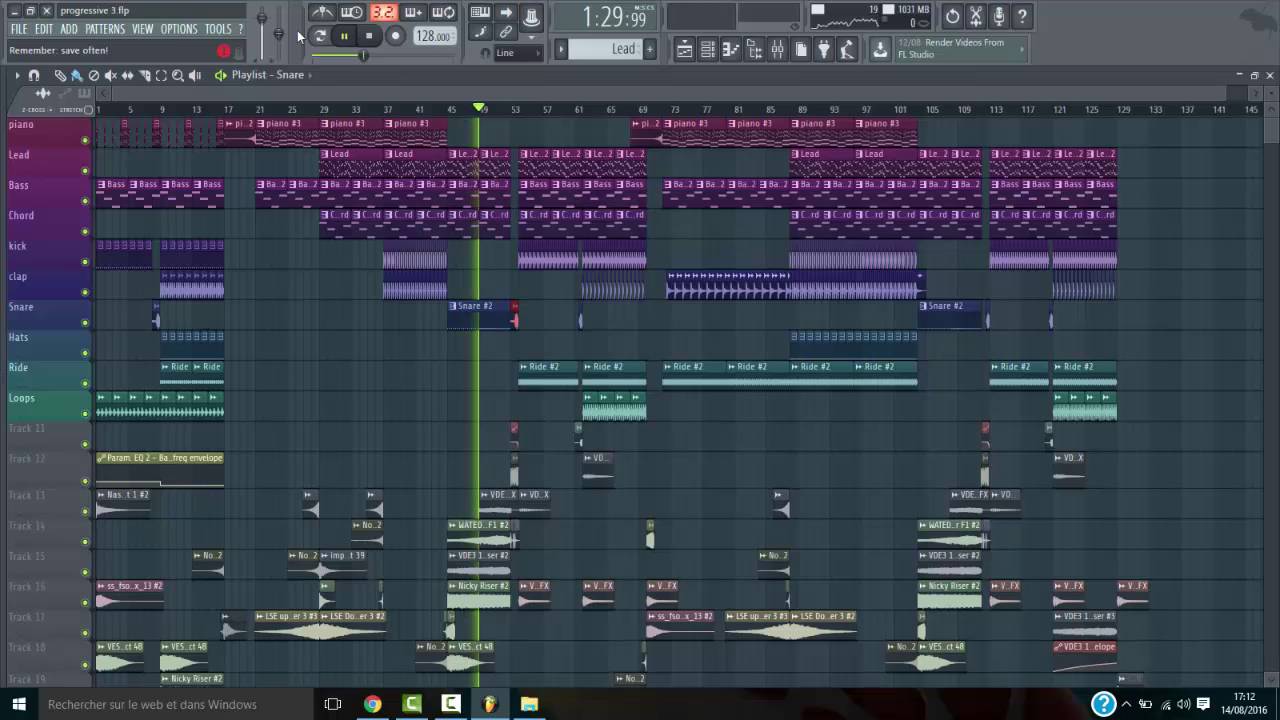This screenshot has height=720, width=1280.
Task: Open the ADD menu
Action: [x=69, y=29]
